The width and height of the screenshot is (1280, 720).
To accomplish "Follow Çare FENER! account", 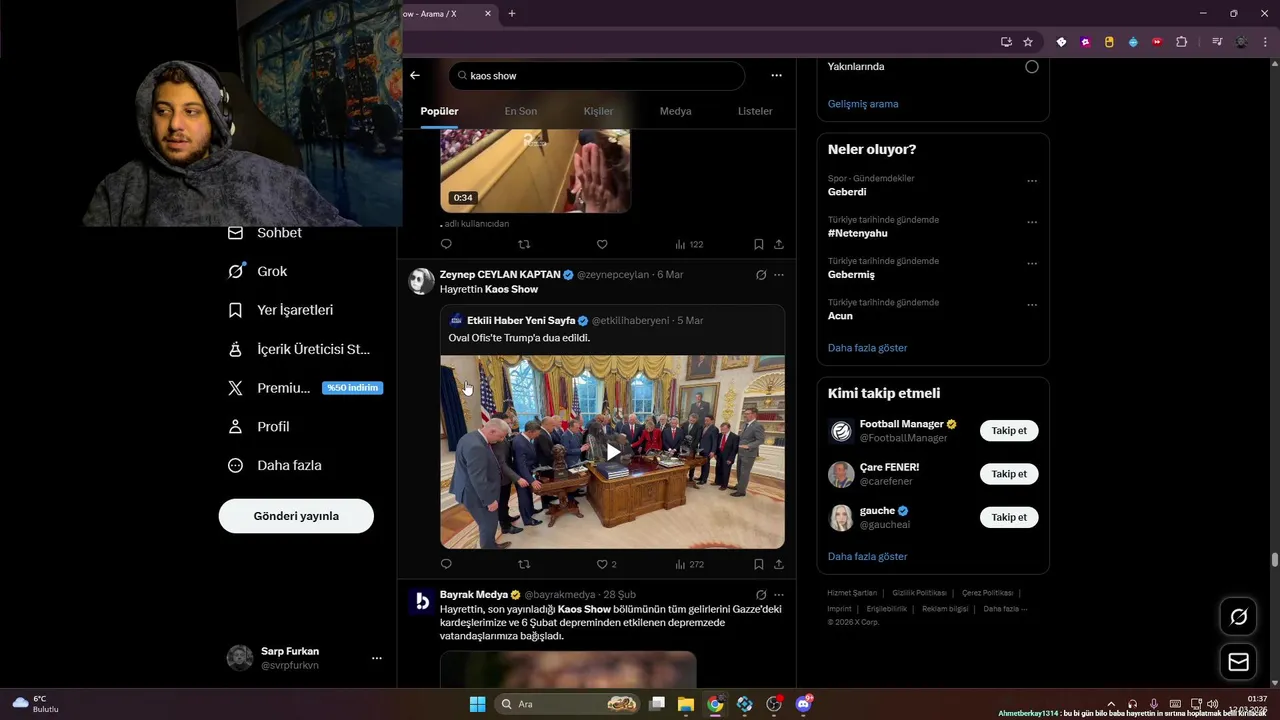I will click(1009, 474).
